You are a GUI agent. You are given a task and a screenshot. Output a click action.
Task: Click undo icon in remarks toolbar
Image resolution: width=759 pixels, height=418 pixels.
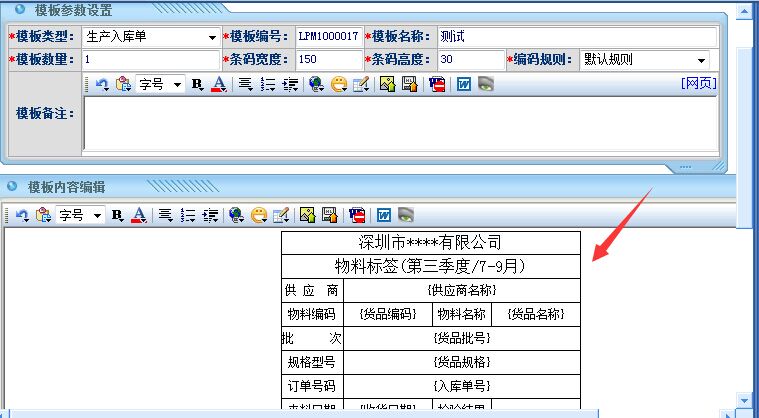point(102,85)
